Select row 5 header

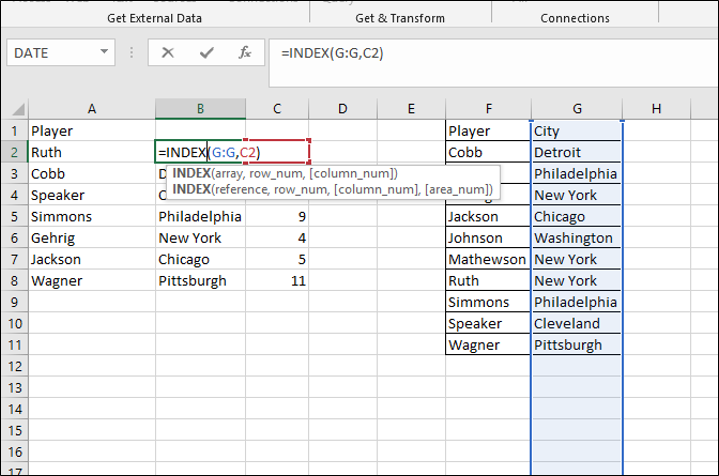point(14,216)
